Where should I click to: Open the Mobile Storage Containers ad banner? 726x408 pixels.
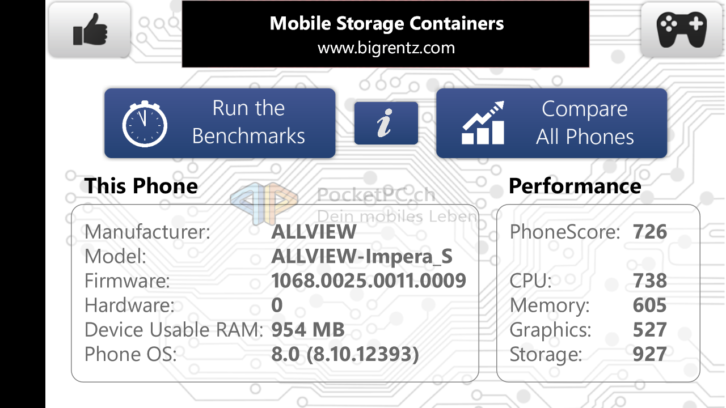385,34
